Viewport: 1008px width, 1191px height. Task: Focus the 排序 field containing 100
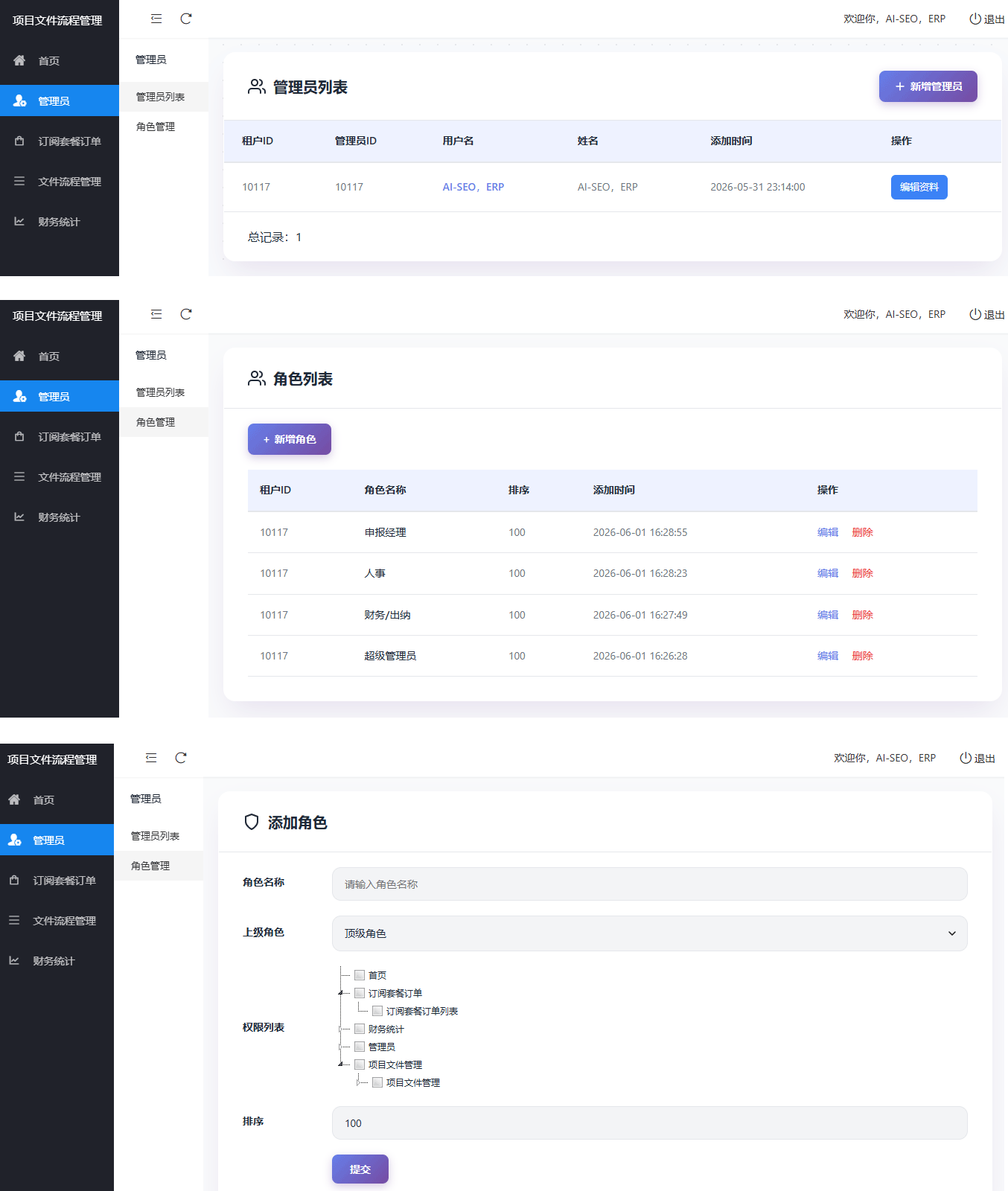pyautogui.click(x=649, y=1123)
